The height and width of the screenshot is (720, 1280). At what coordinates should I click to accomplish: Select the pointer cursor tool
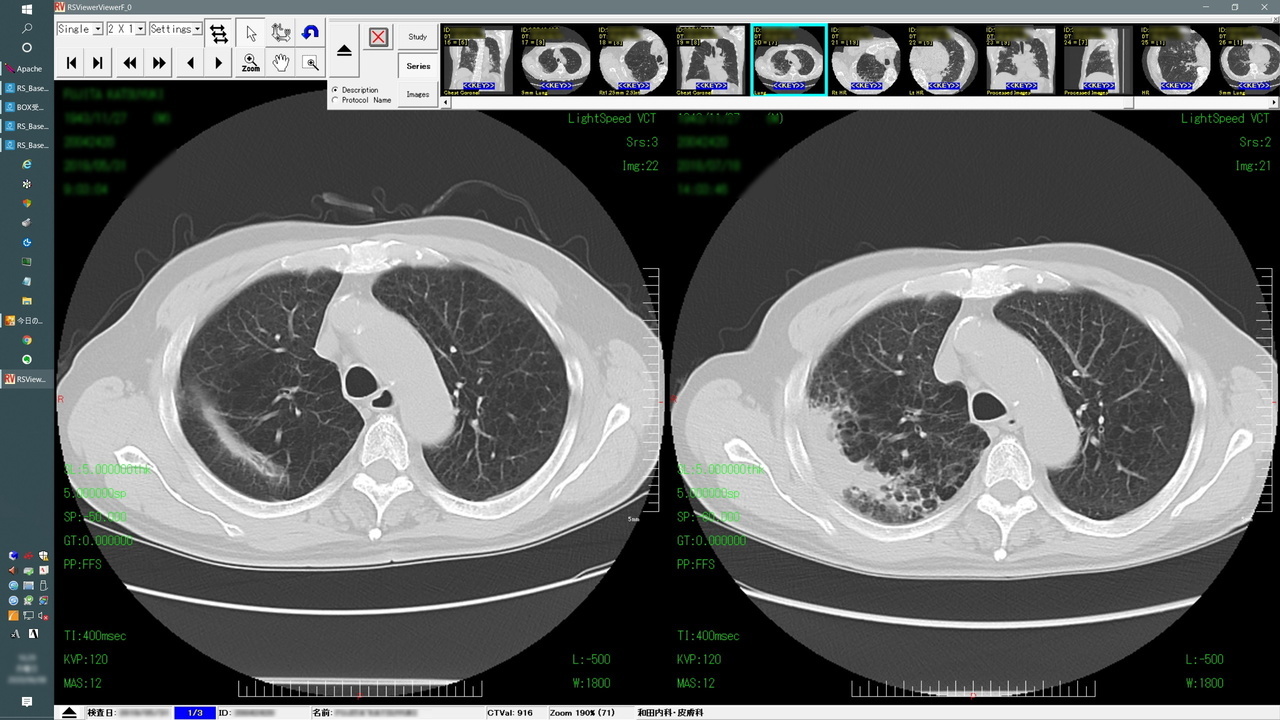click(x=251, y=32)
